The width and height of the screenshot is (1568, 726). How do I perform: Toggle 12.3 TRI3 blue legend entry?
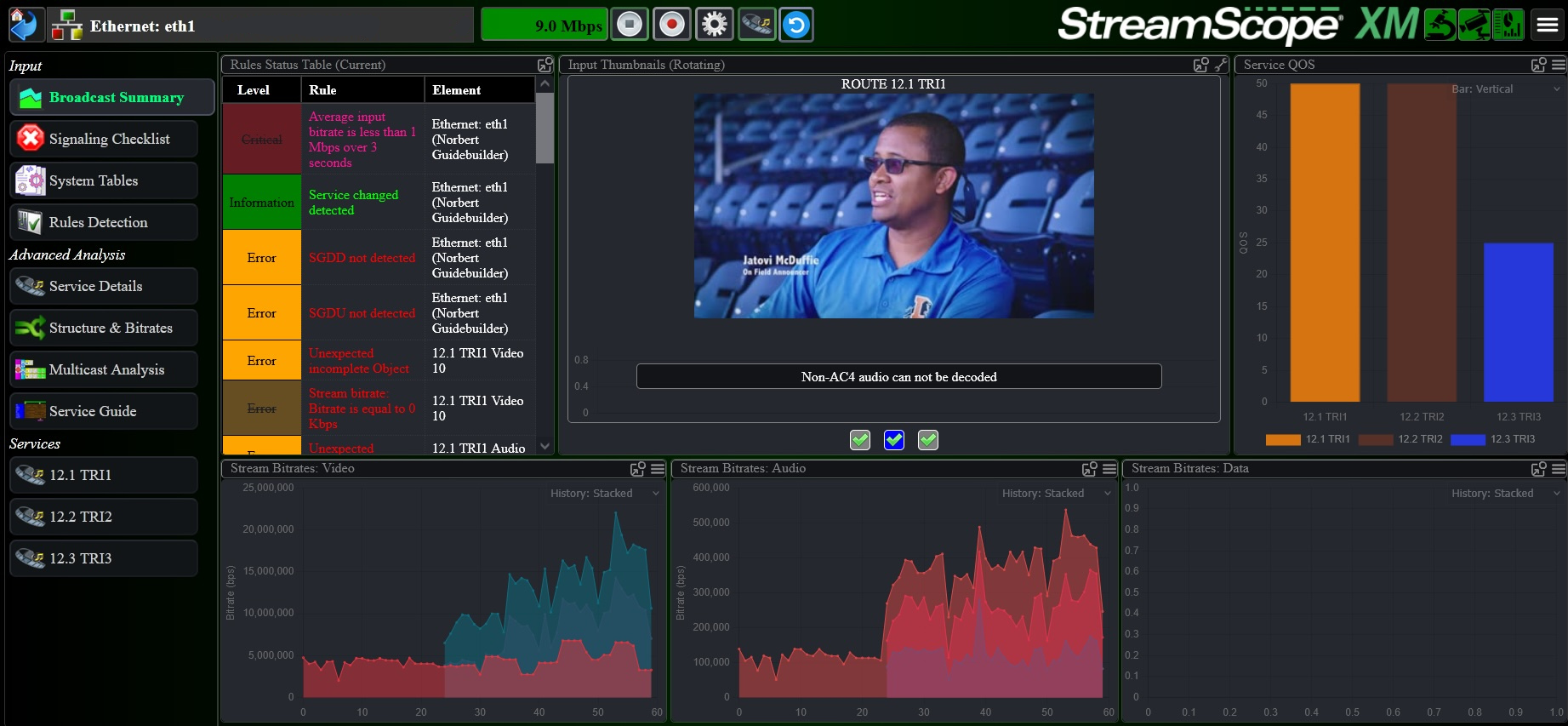pyautogui.click(x=1493, y=439)
